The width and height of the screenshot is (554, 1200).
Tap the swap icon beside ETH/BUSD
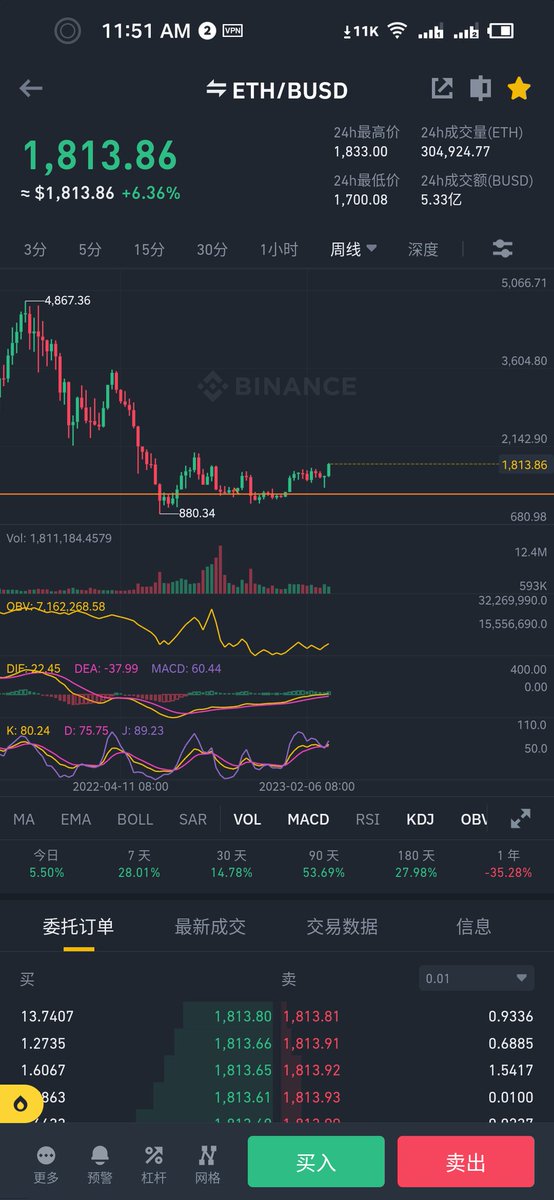pos(216,90)
